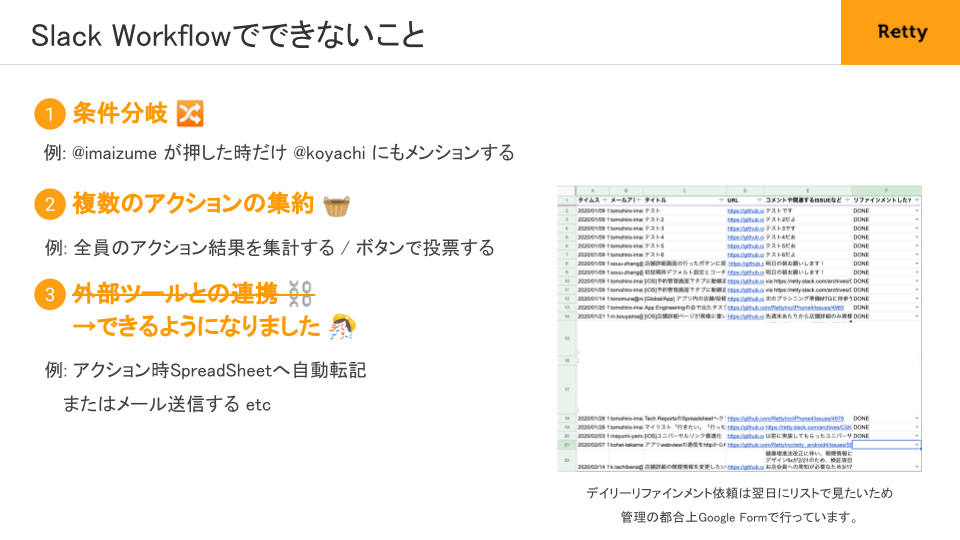Viewport: 960px width, 540px height.
Task: Click the caption 管理の都合上Google Formで行っています
Action: click(x=740, y=517)
